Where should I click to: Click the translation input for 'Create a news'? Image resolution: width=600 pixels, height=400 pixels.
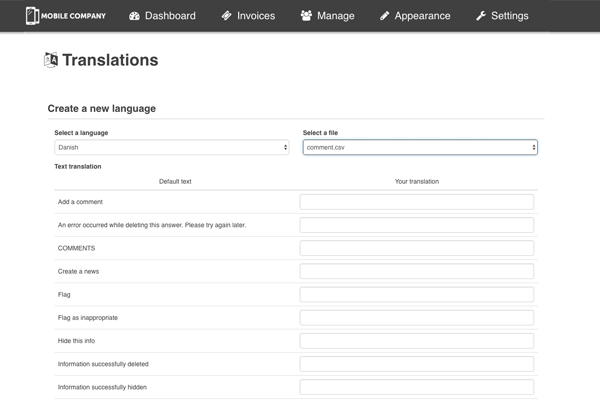pyautogui.click(x=417, y=271)
